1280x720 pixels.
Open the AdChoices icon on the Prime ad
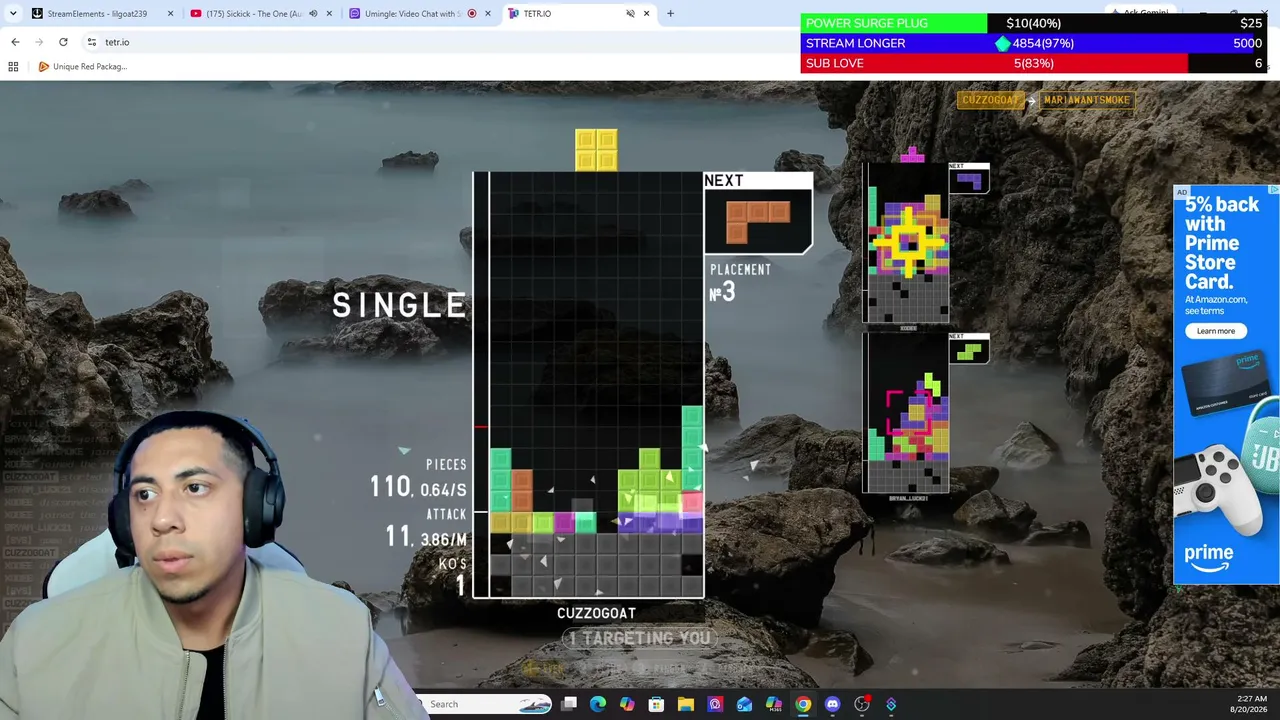tap(1273, 190)
